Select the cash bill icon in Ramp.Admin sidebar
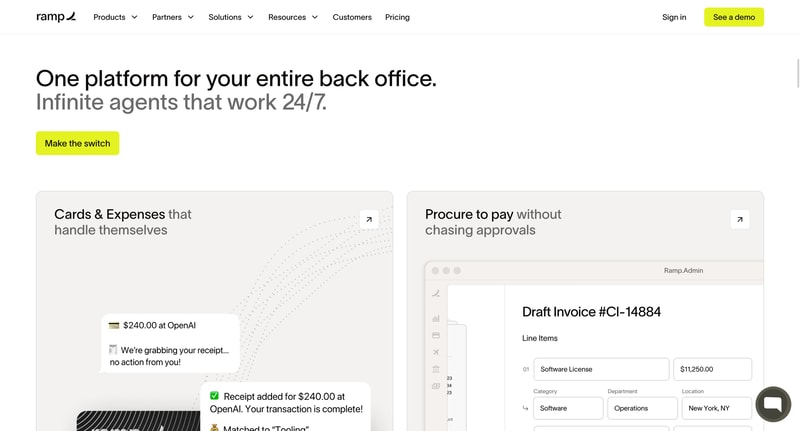Image resolution: width=800 pixels, height=431 pixels. [436, 386]
